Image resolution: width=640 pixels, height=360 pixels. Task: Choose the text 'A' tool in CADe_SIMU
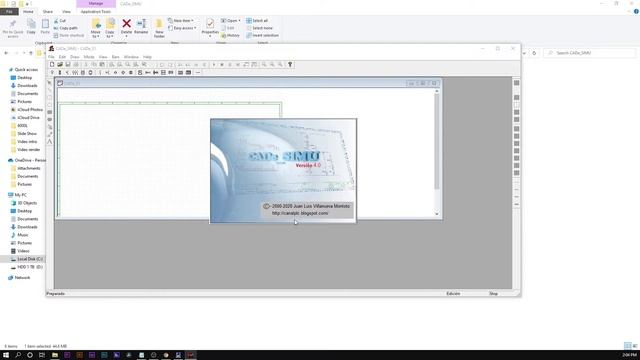(50, 142)
